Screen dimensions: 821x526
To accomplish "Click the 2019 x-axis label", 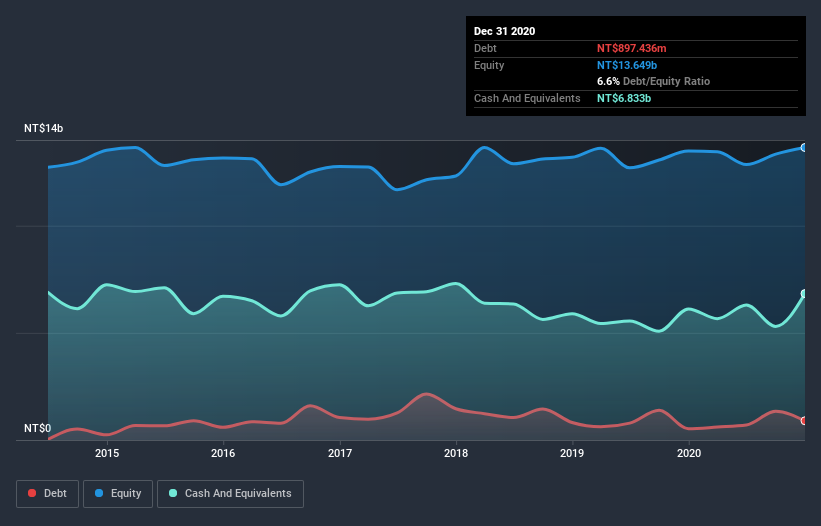I will 572,453.
